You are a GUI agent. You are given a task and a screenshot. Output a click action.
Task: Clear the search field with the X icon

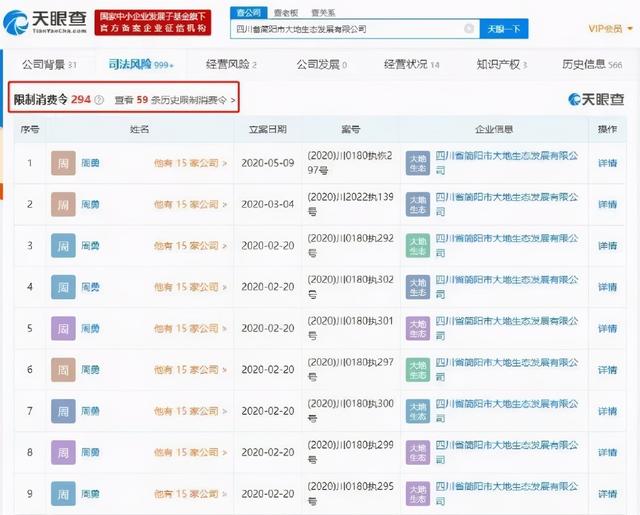click(x=469, y=29)
